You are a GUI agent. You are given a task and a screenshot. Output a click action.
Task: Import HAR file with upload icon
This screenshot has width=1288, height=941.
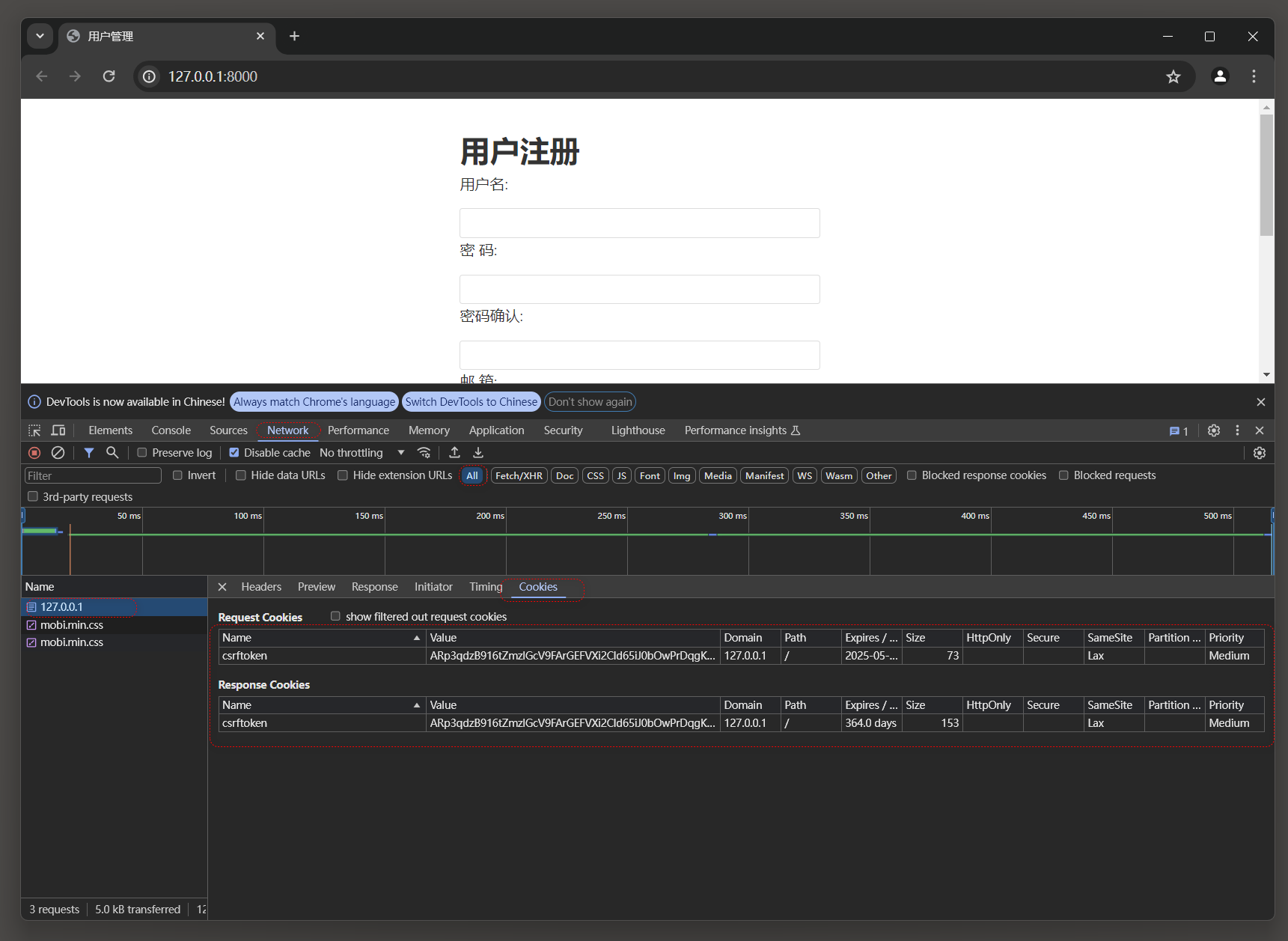(454, 453)
